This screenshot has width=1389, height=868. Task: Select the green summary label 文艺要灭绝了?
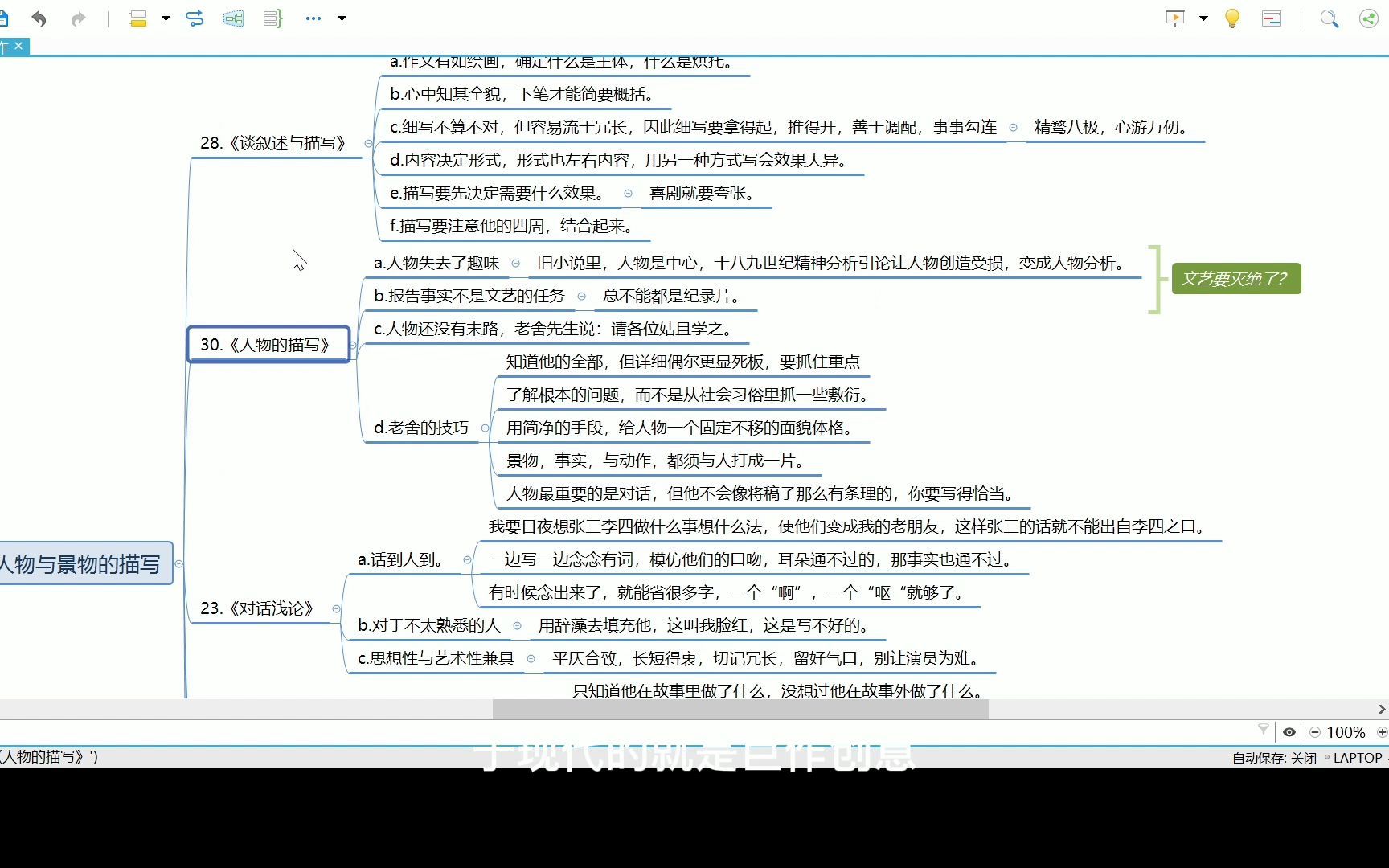(x=1235, y=279)
